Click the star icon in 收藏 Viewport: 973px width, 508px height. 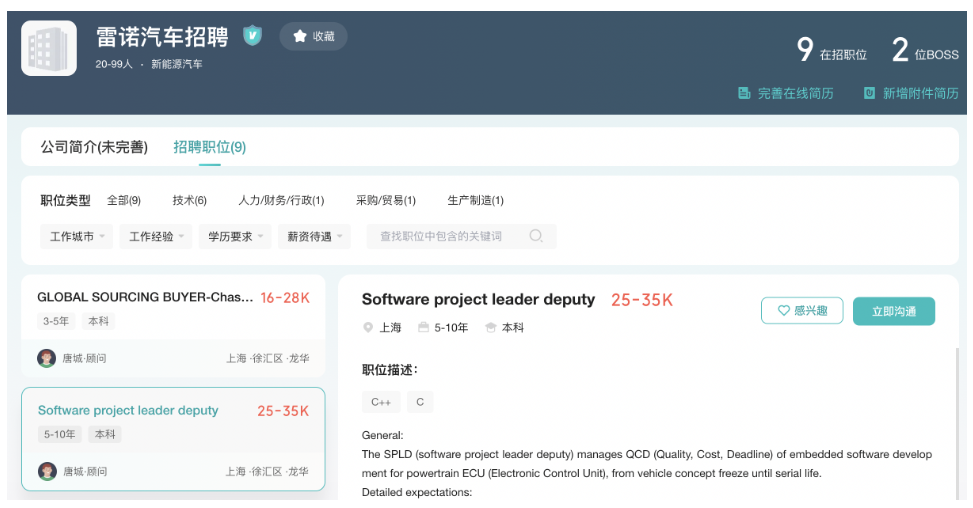(300, 36)
